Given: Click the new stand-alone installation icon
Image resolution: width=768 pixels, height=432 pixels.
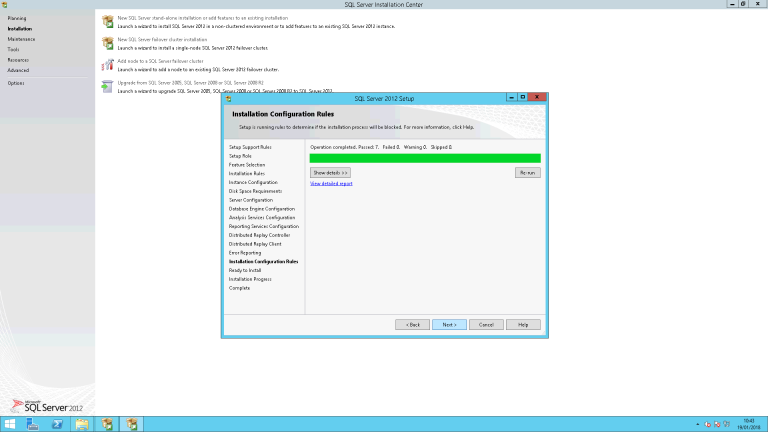Looking at the screenshot, I should point(107,21).
